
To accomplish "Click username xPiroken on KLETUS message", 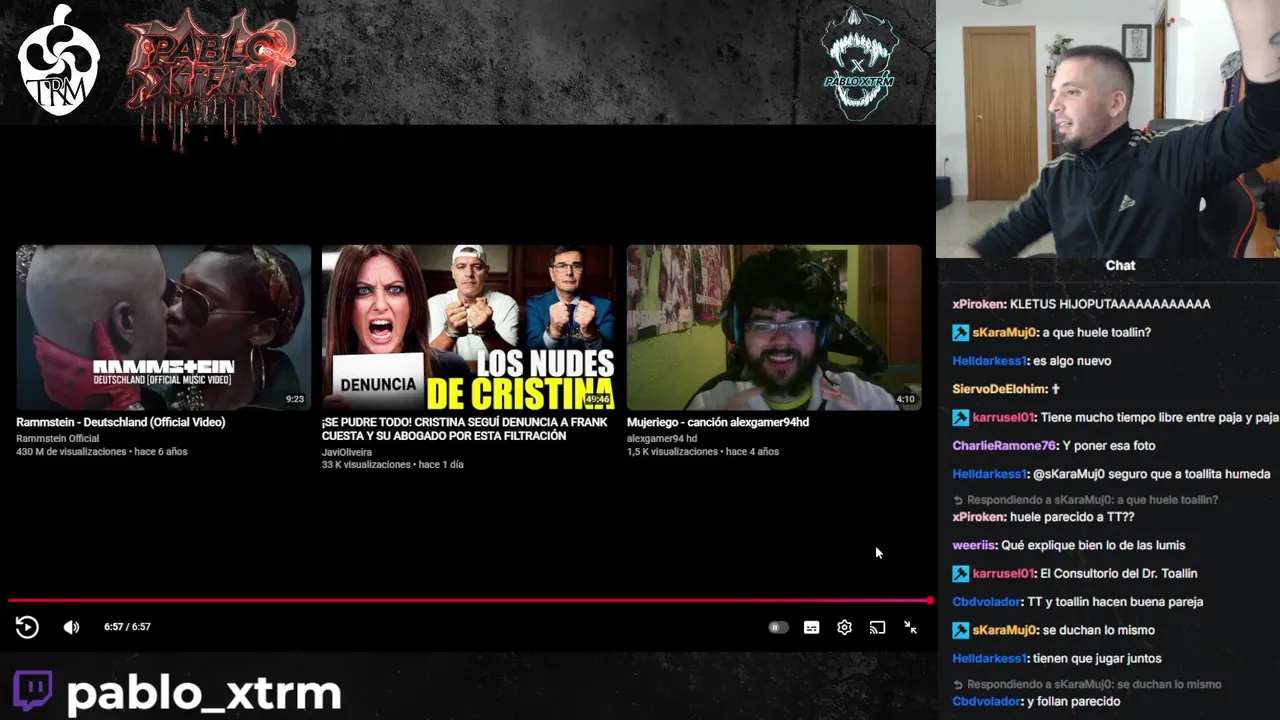I will [978, 304].
